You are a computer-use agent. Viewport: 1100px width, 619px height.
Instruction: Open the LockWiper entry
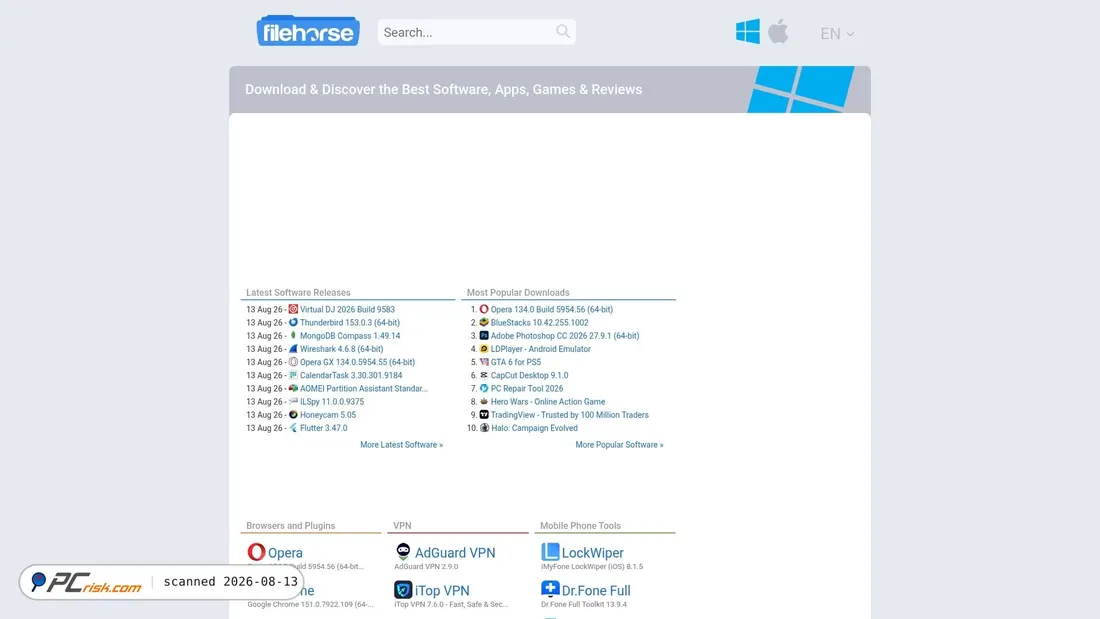592,553
